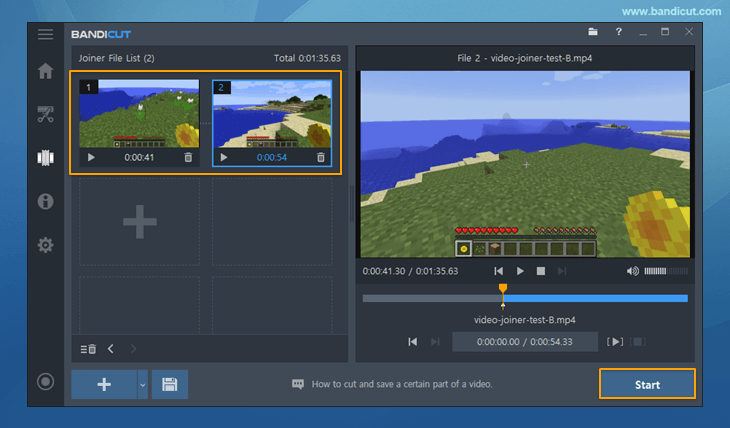Image resolution: width=730 pixels, height=428 pixels.
Task: Click 'video-joiner-test-B.mp4' label under timeline
Action: coord(525,320)
